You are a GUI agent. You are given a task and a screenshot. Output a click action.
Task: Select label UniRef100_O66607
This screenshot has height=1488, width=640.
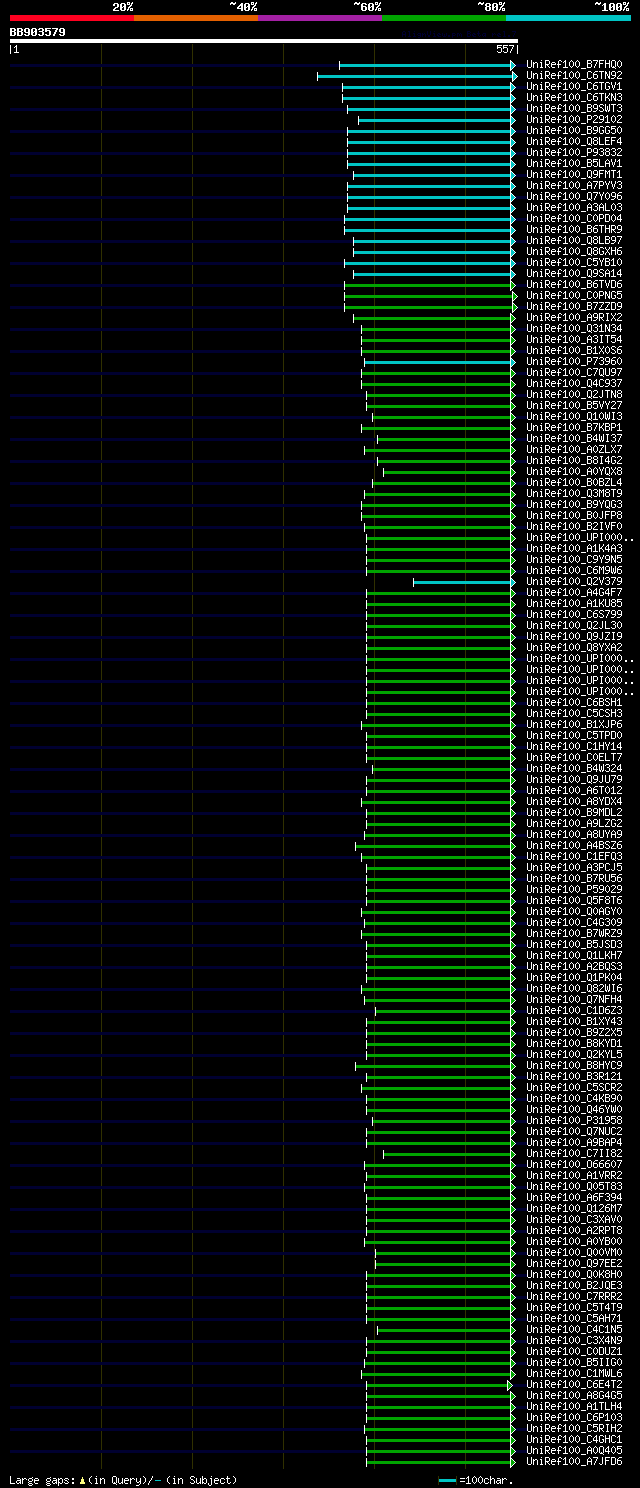point(574,1164)
